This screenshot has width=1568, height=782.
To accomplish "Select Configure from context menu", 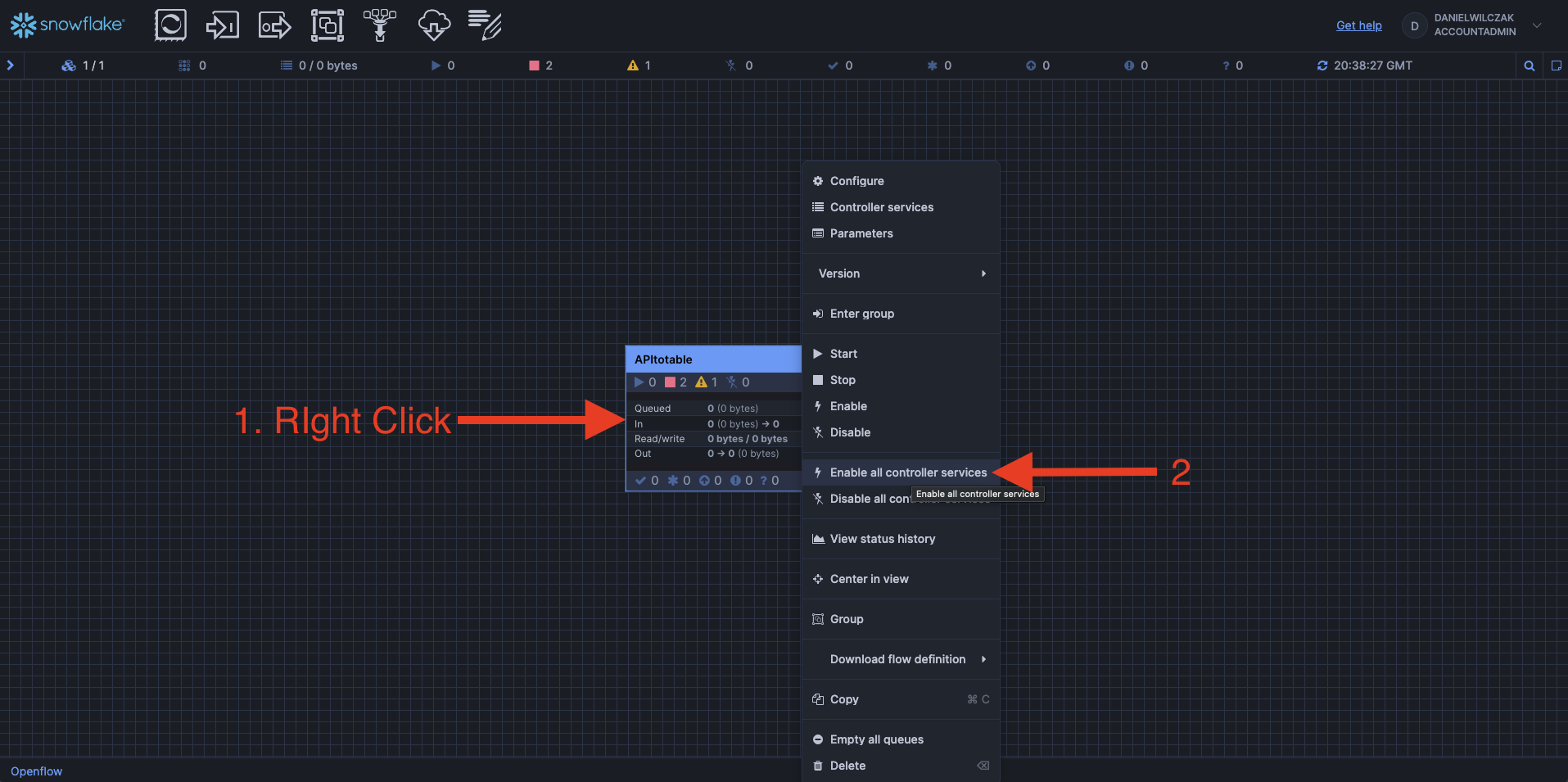I will pos(856,181).
